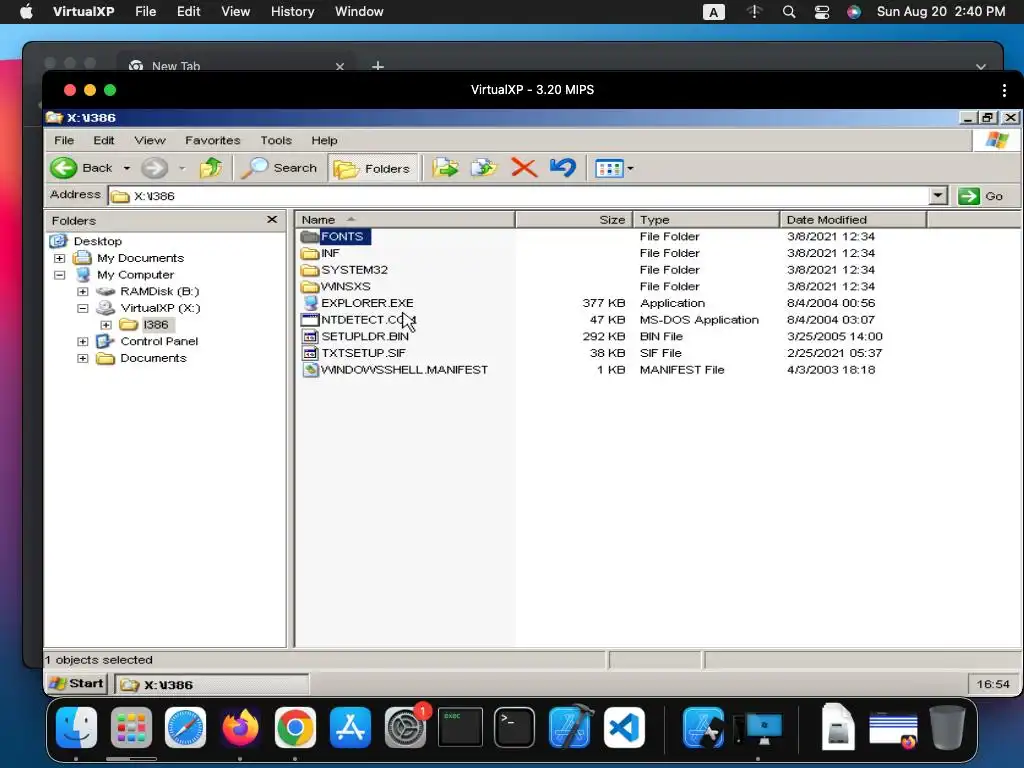1024x768 pixels.
Task: Click the Copy To folder icon
Action: pos(484,168)
